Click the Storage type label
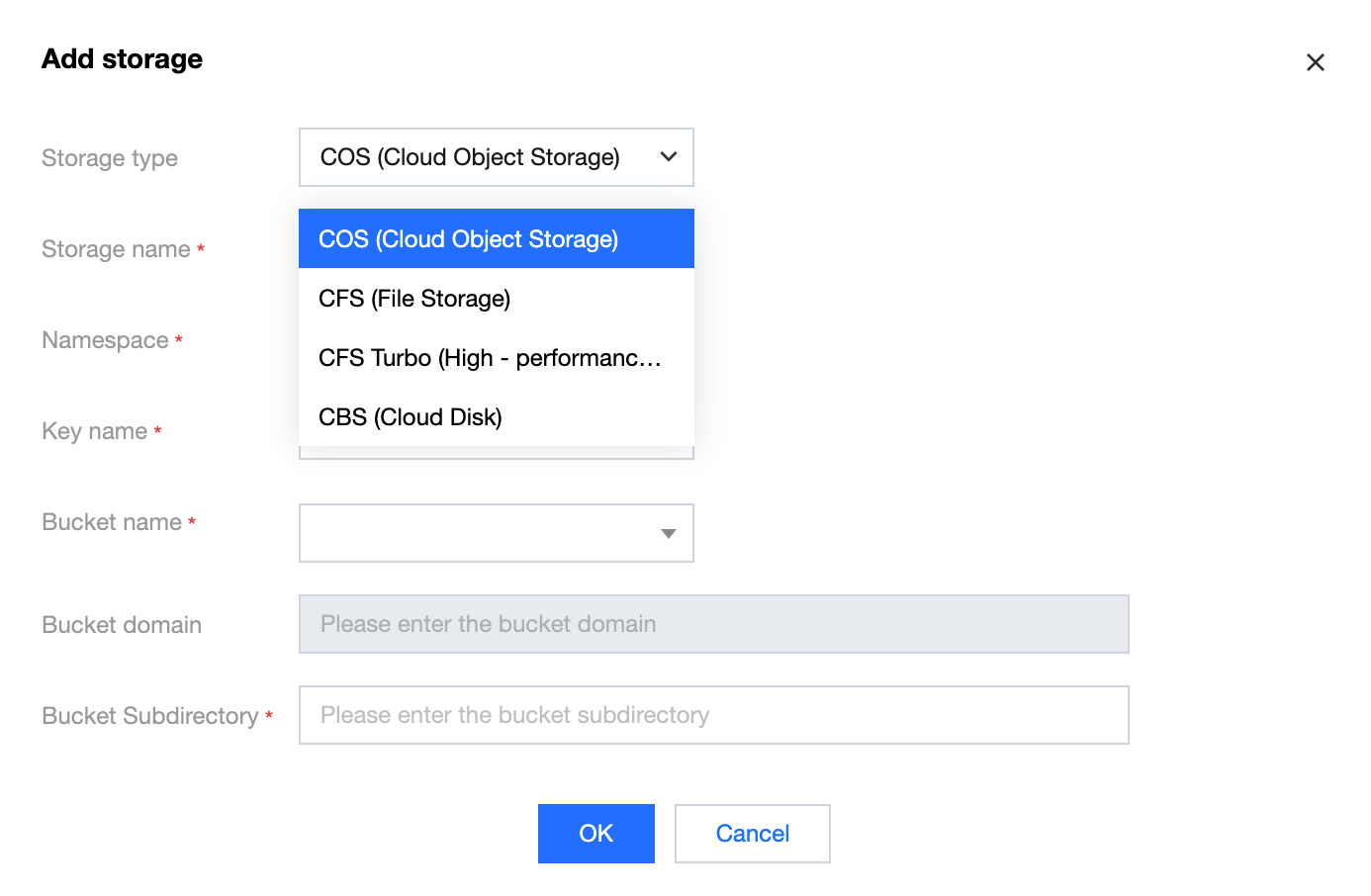 point(110,158)
